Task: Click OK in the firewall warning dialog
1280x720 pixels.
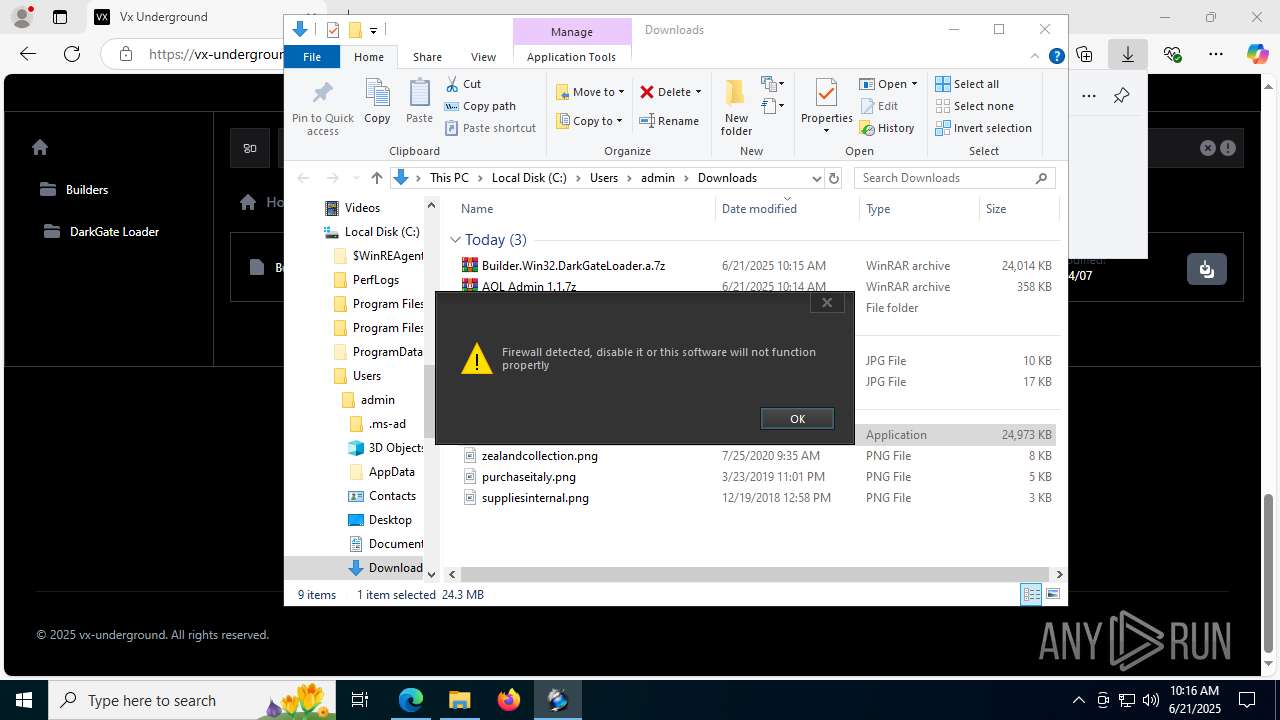Action: tap(797, 419)
